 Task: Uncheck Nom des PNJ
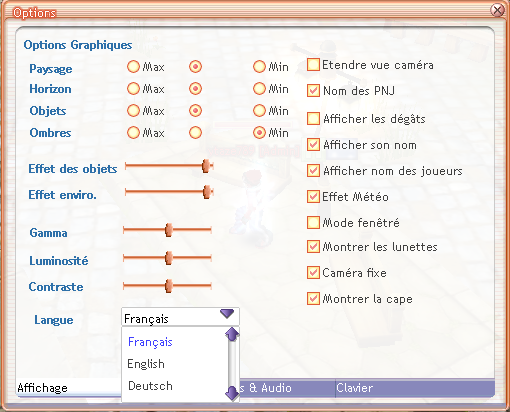tap(313, 91)
